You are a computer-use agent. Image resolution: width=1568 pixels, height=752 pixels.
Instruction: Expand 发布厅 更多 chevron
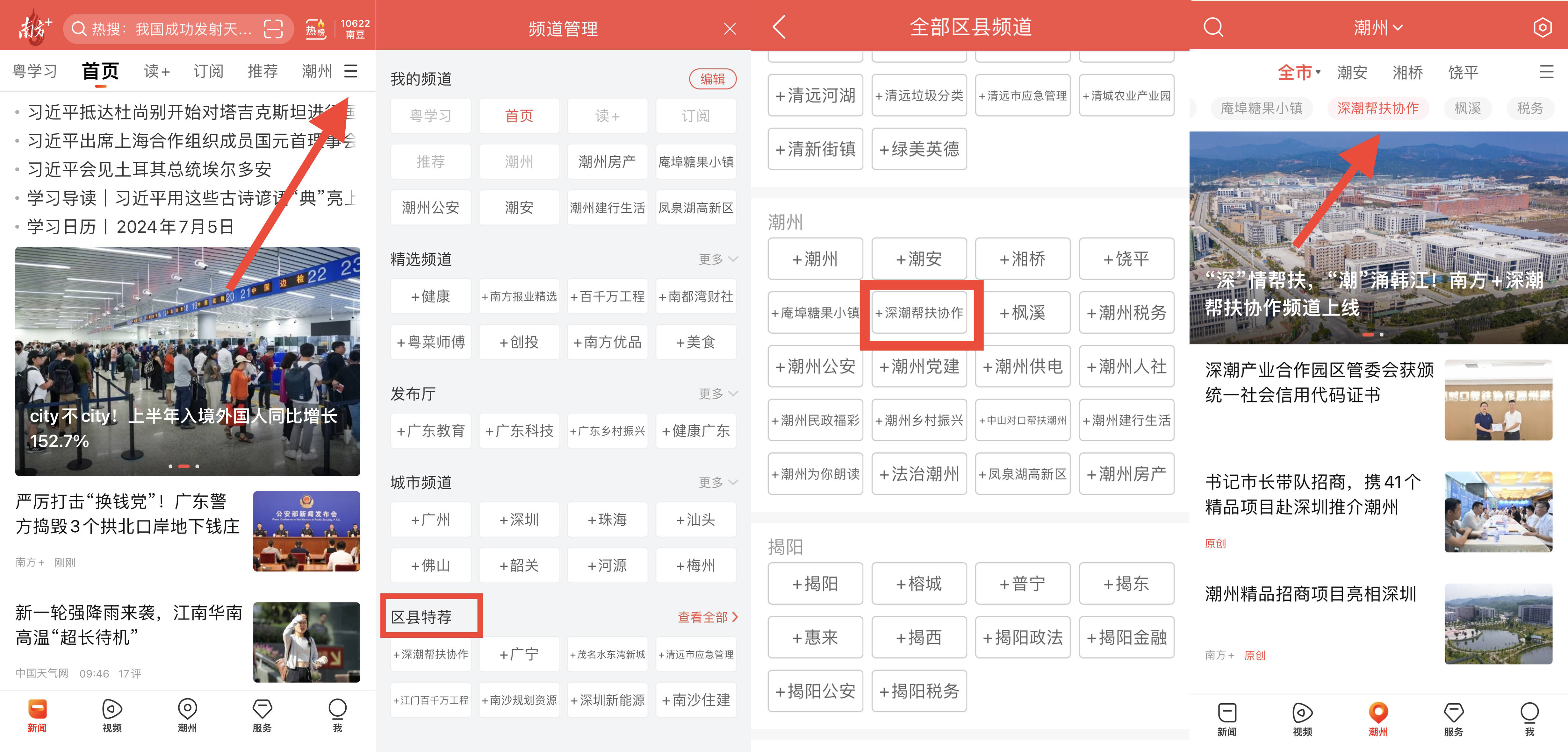[718, 394]
